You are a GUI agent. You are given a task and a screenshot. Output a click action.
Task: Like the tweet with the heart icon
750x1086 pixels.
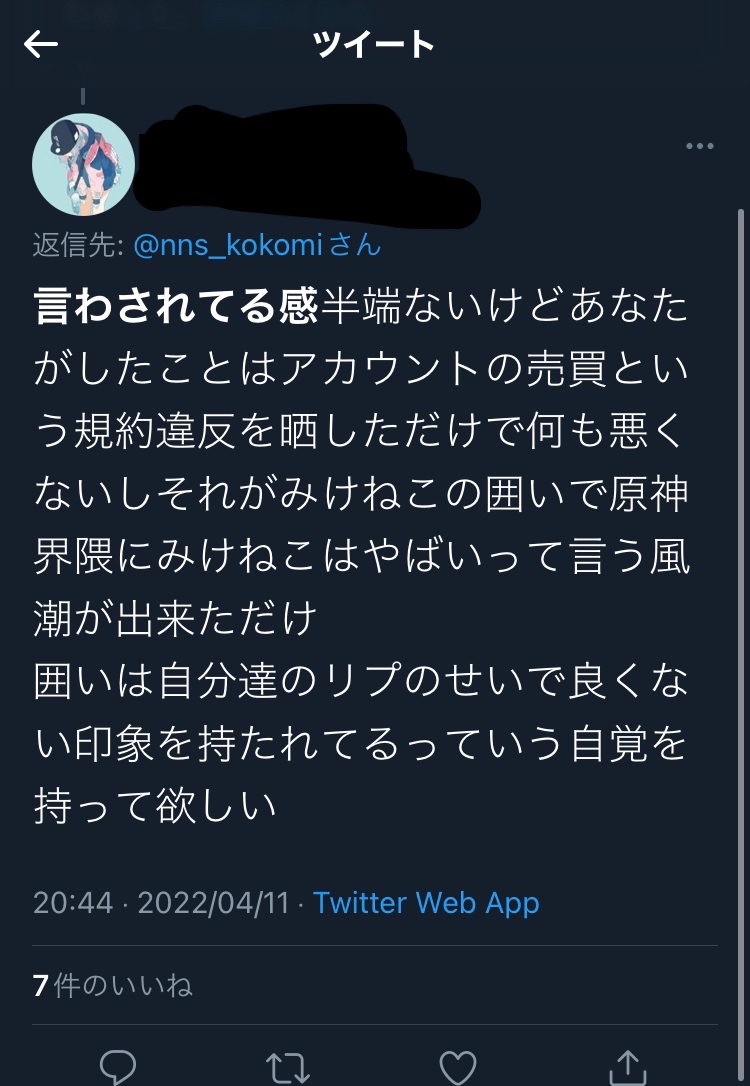tap(458, 1066)
